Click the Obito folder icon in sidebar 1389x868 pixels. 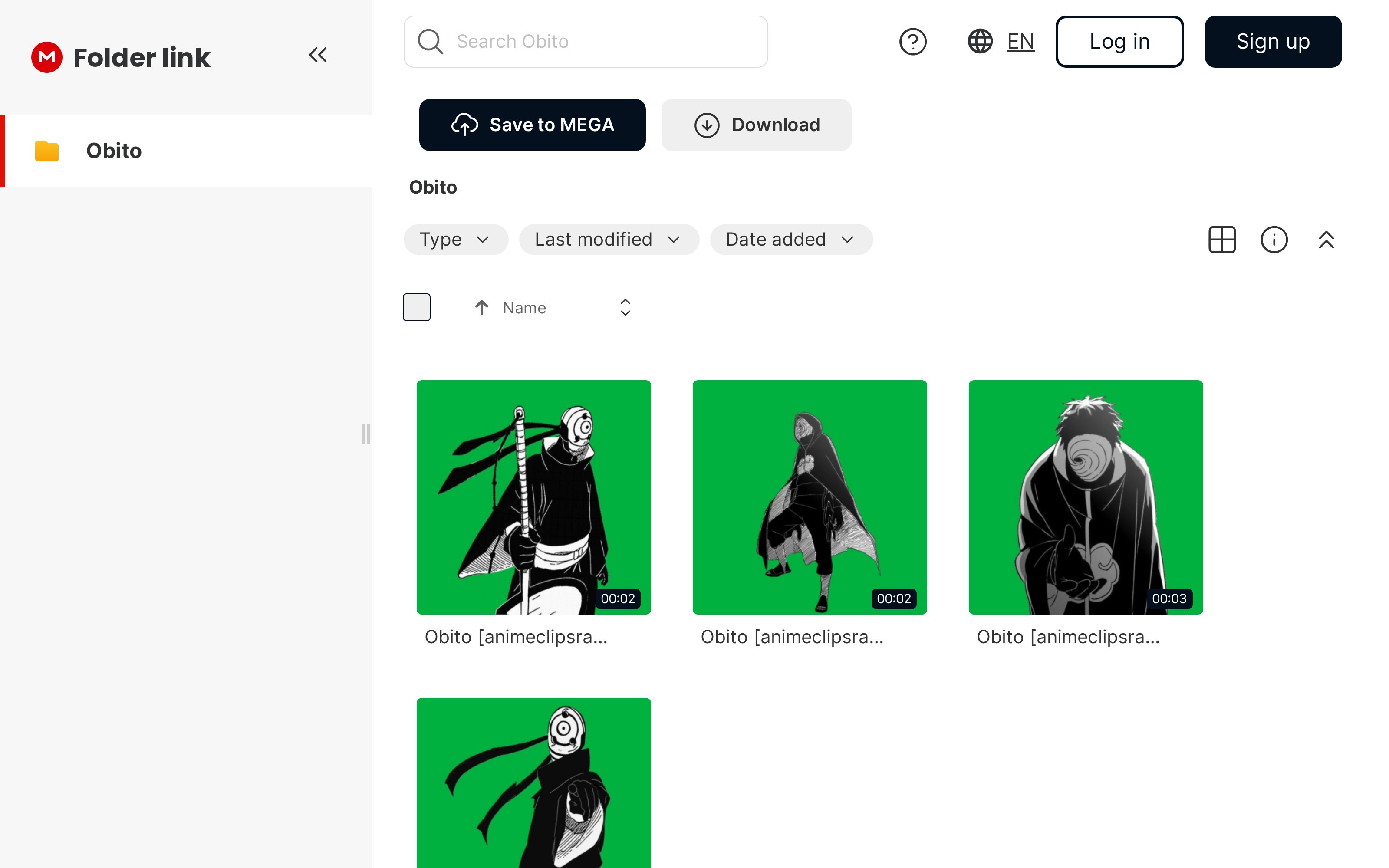pos(46,151)
